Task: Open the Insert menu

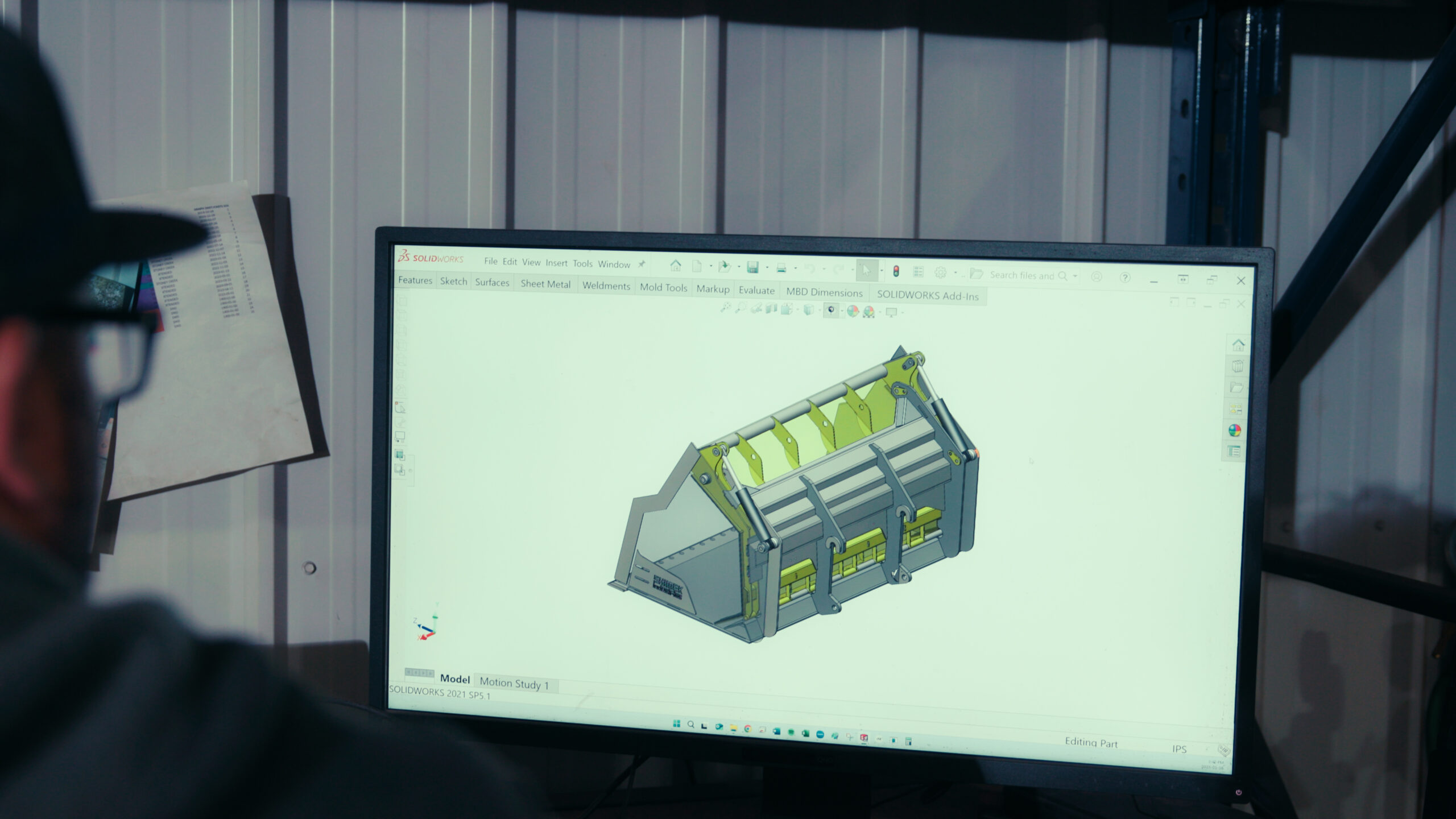Action: 556,263
